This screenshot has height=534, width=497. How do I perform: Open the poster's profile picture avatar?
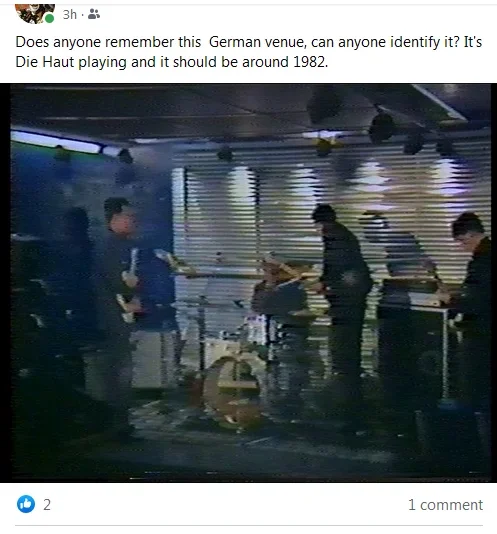[35, 14]
